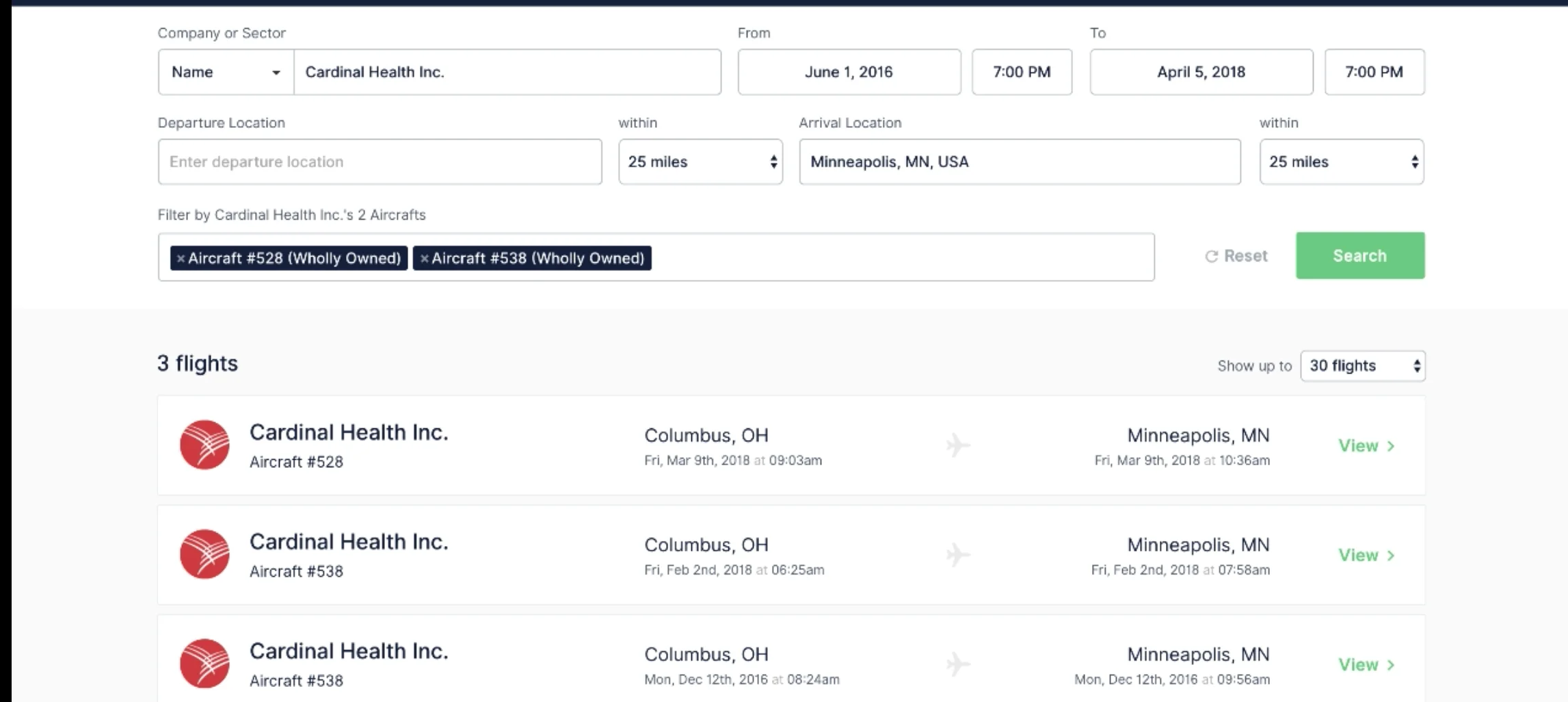Viewport: 1568px width, 702px height.
Task: View the Dec 12th, 2016 flight
Action: click(1366, 664)
